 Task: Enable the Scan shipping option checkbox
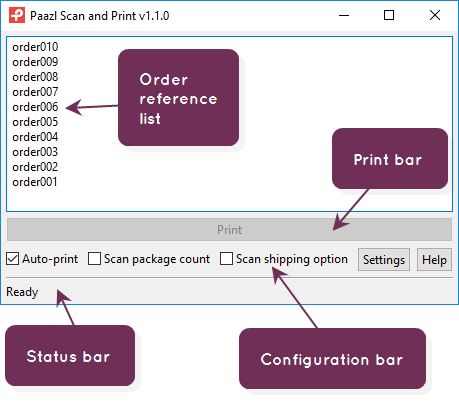pyautogui.click(x=226, y=259)
